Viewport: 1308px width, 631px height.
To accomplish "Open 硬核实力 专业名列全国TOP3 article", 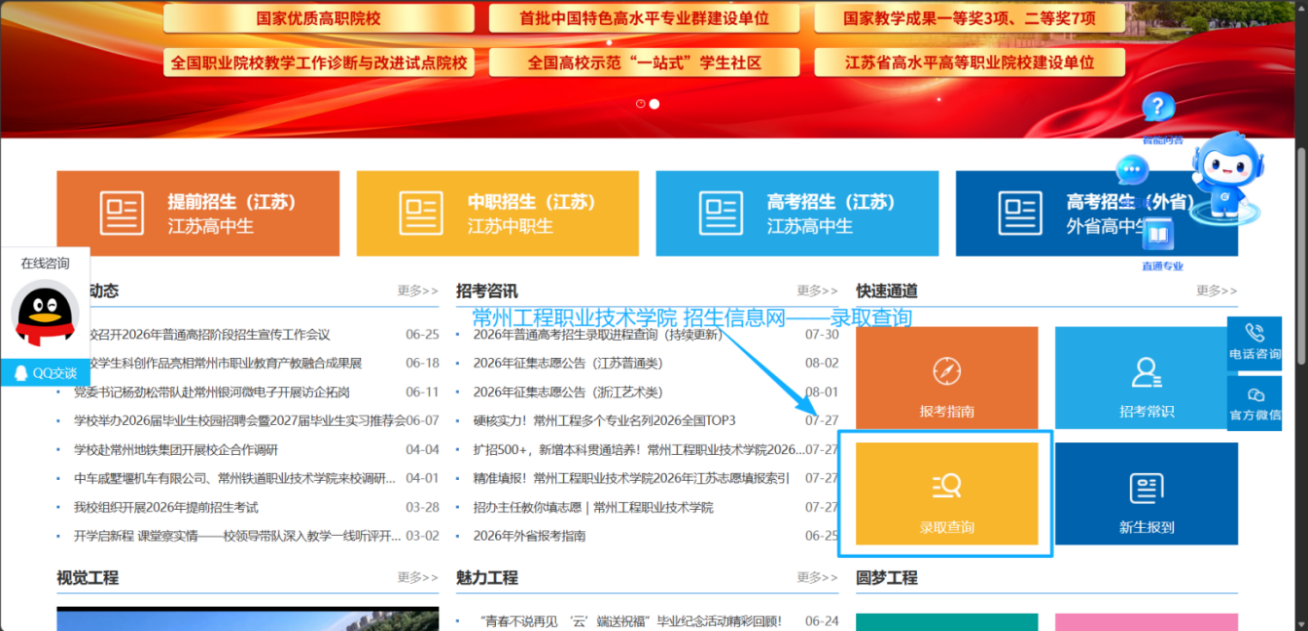I will point(604,421).
